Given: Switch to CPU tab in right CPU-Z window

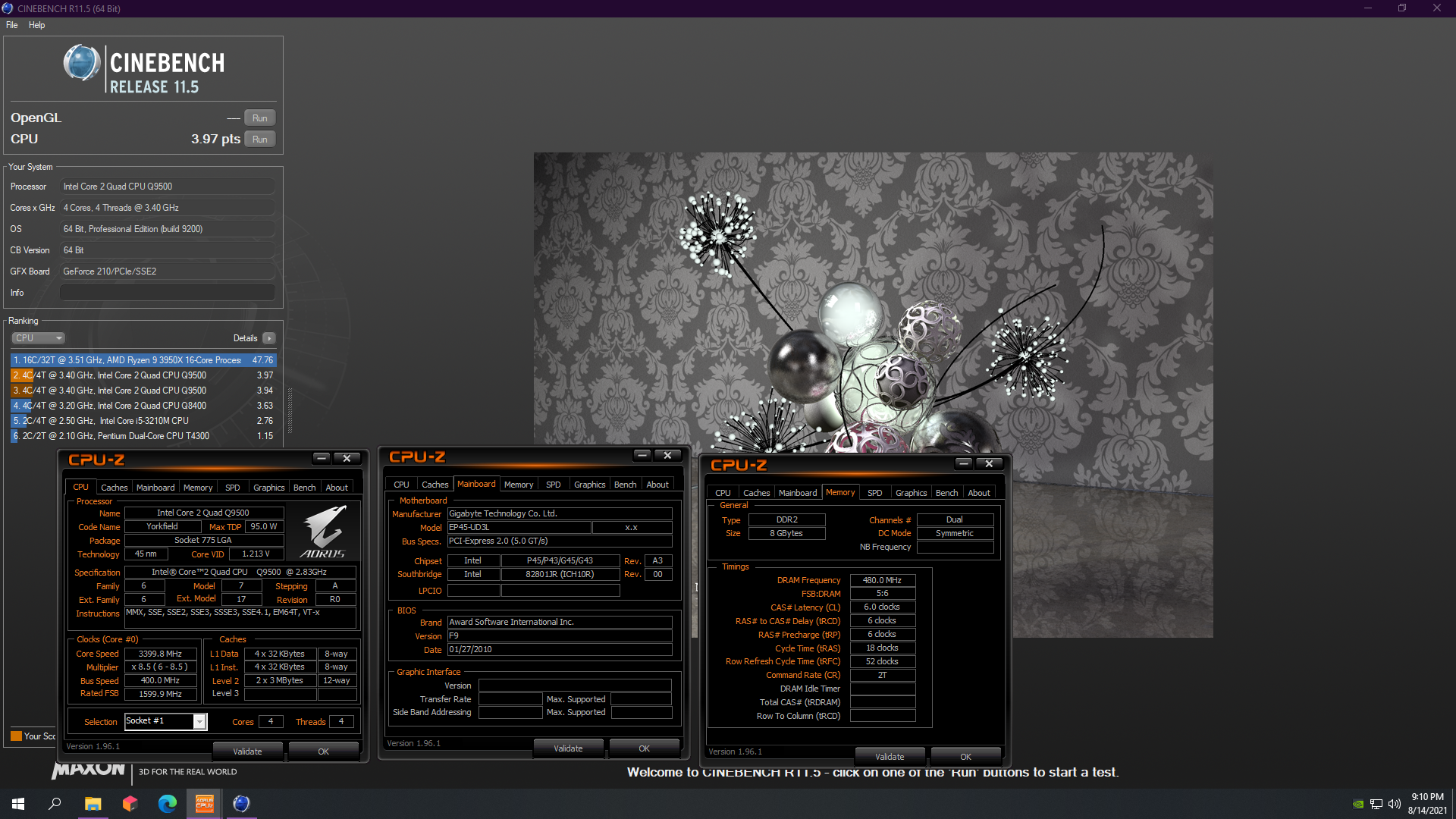Looking at the screenshot, I should (723, 493).
